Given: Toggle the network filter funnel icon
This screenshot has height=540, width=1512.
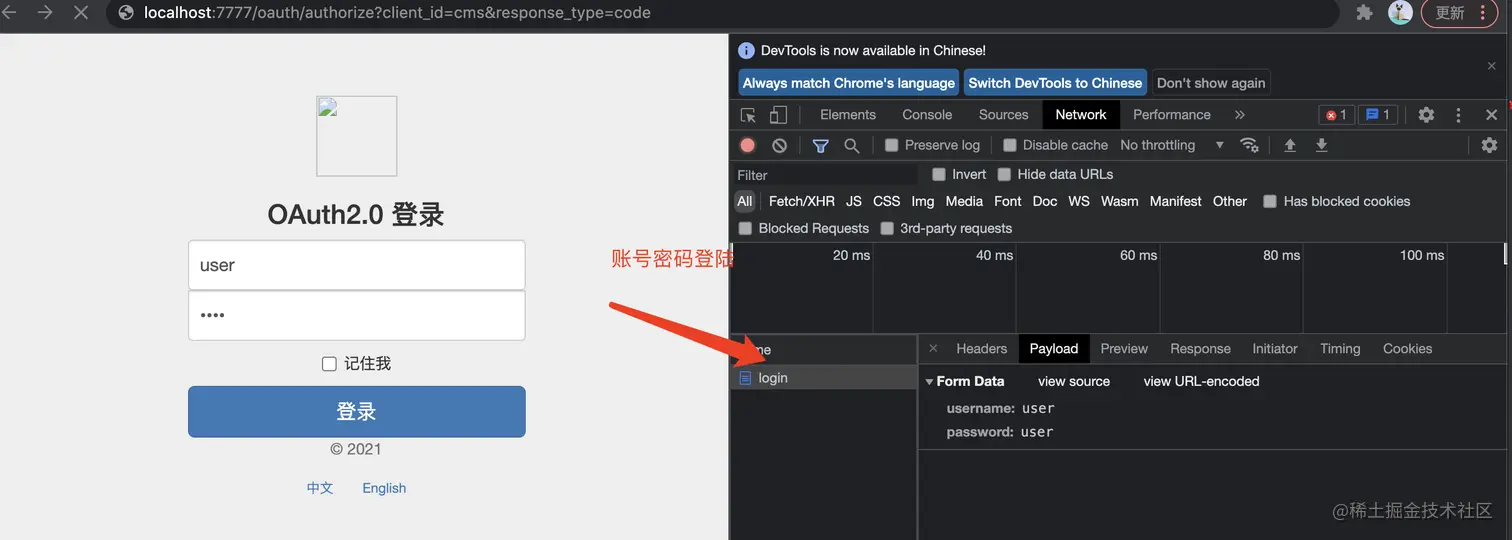Looking at the screenshot, I should point(820,145).
